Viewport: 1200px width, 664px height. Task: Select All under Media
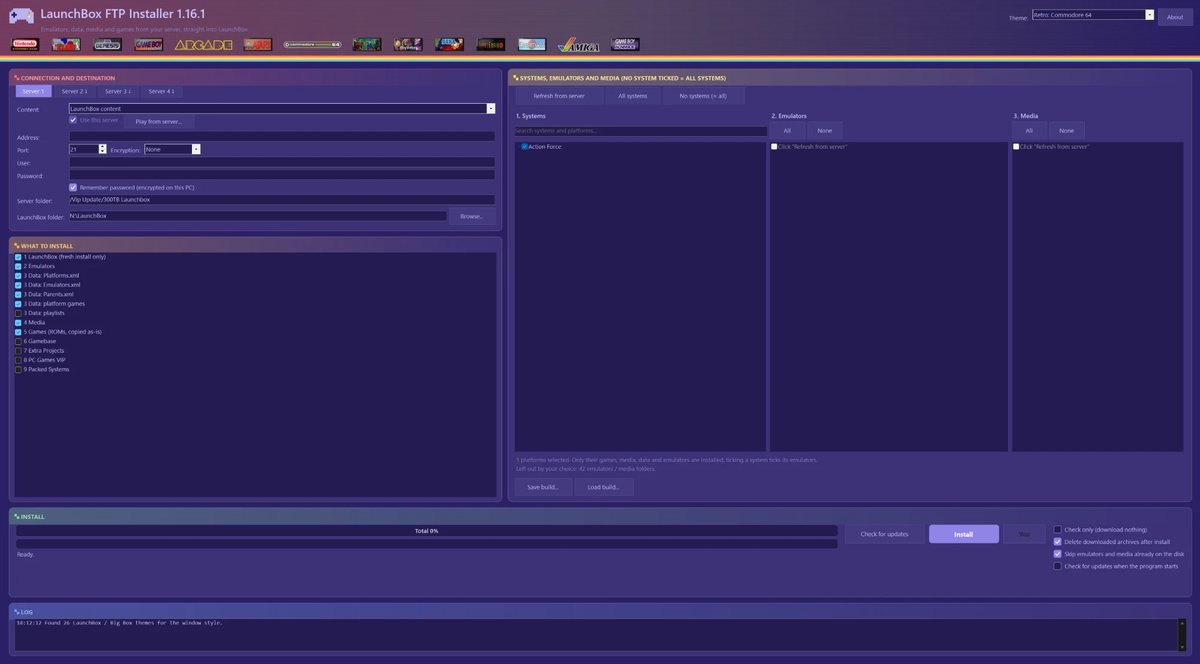coord(1029,130)
